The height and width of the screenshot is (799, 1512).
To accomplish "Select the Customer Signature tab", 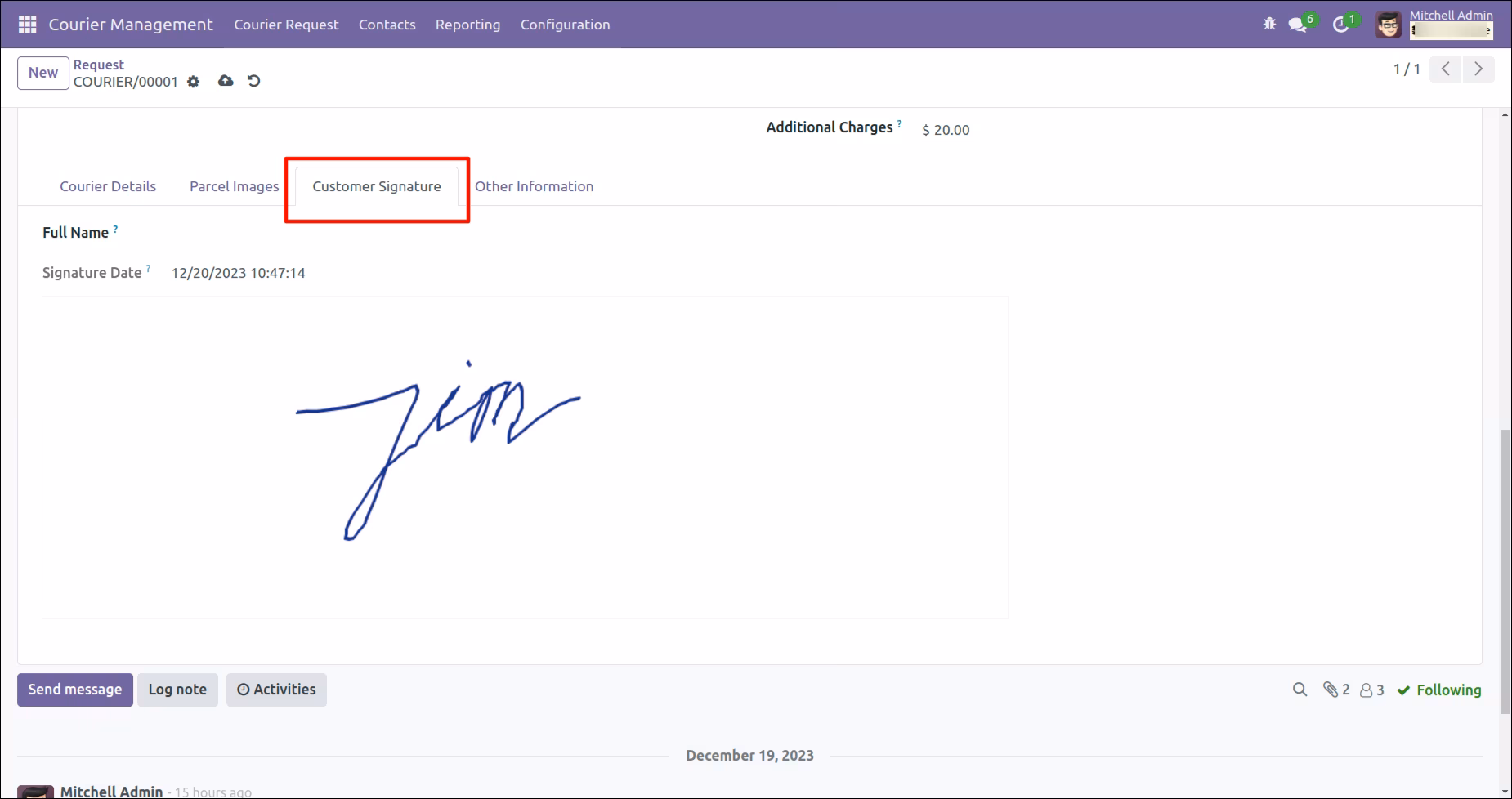I will [377, 186].
